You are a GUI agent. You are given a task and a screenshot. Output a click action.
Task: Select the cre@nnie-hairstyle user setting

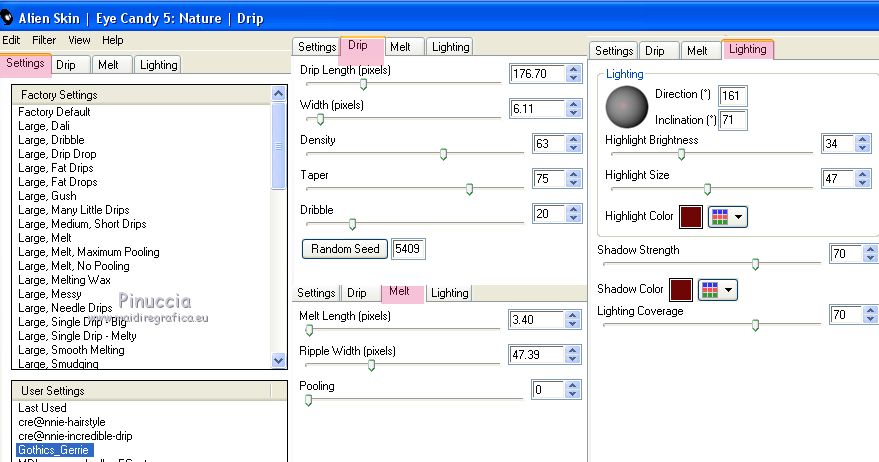(x=62, y=422)
